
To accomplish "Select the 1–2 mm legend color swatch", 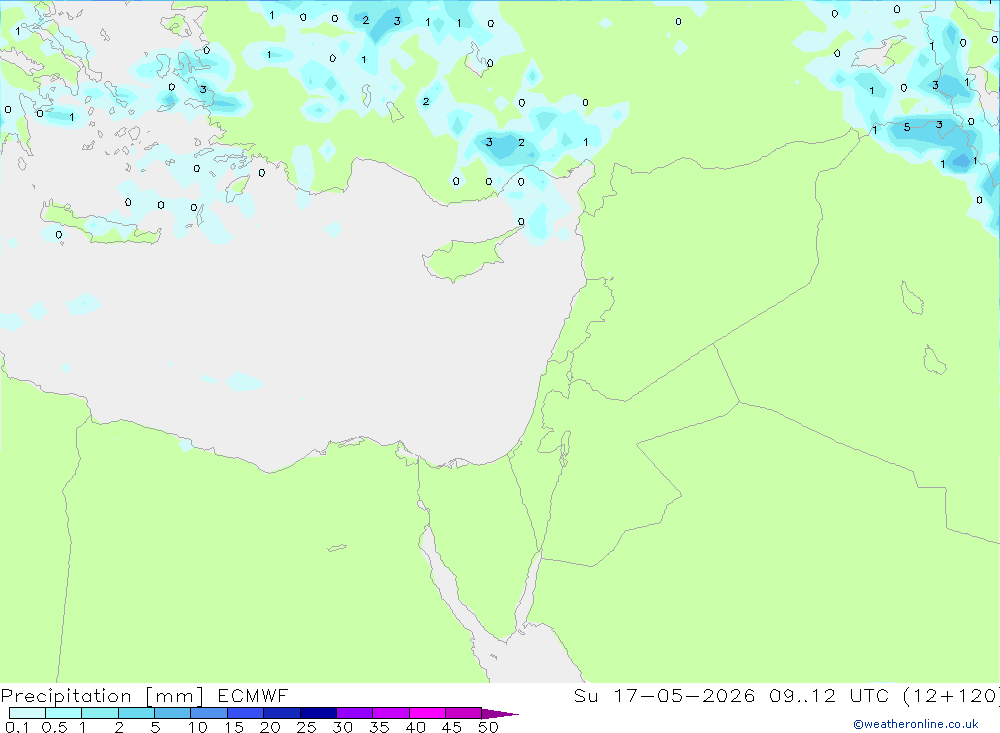I will point(99,713).
